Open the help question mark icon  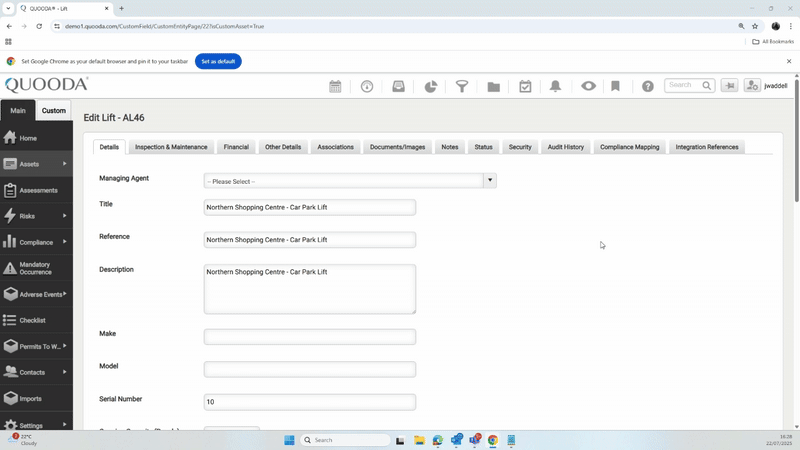click(x=647, y=86)
